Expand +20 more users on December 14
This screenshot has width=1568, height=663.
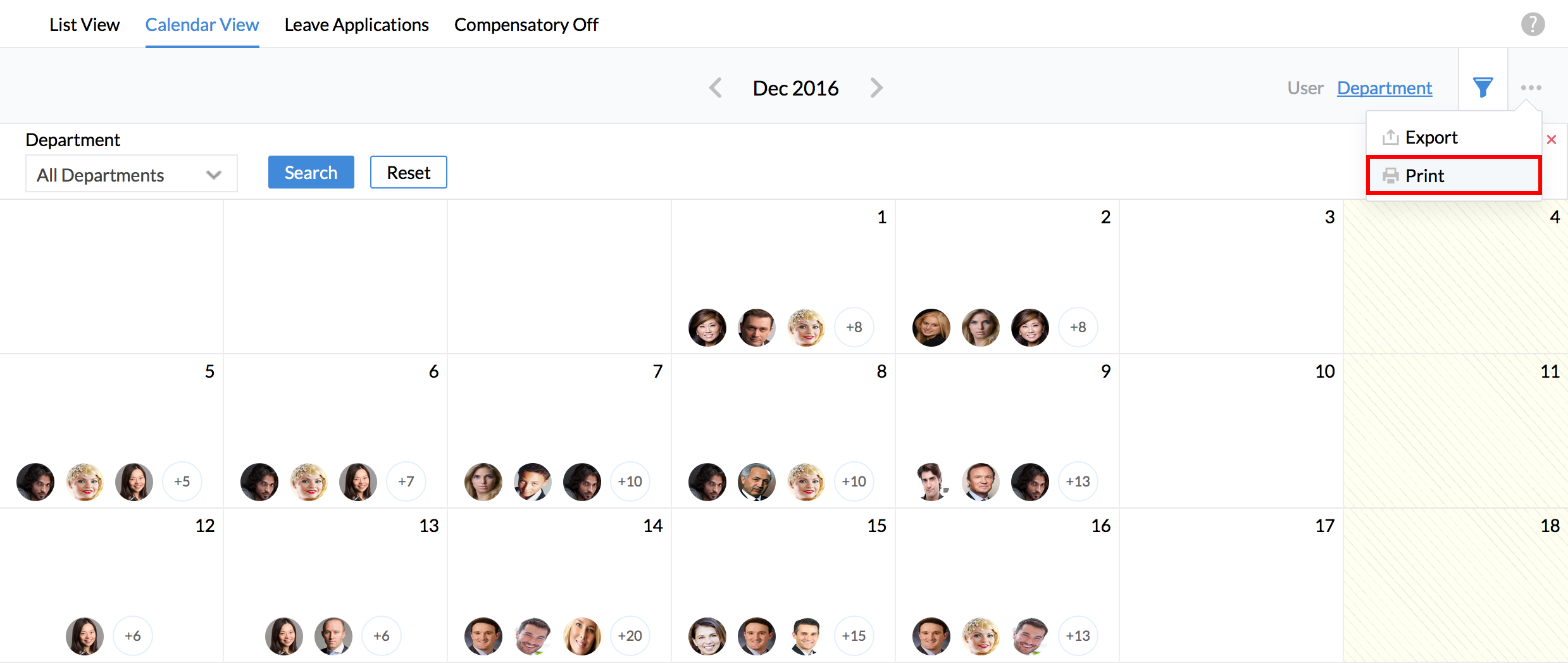(630, 636)
